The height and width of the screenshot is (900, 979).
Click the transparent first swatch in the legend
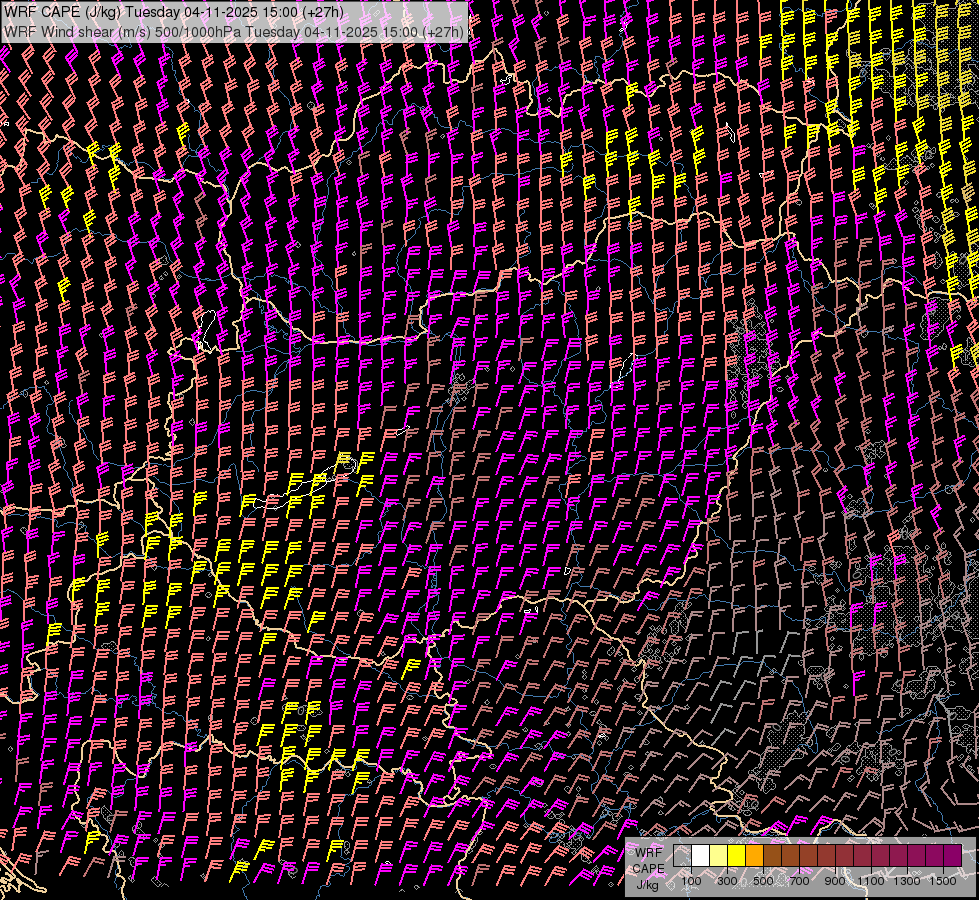(x=682, y=856)
